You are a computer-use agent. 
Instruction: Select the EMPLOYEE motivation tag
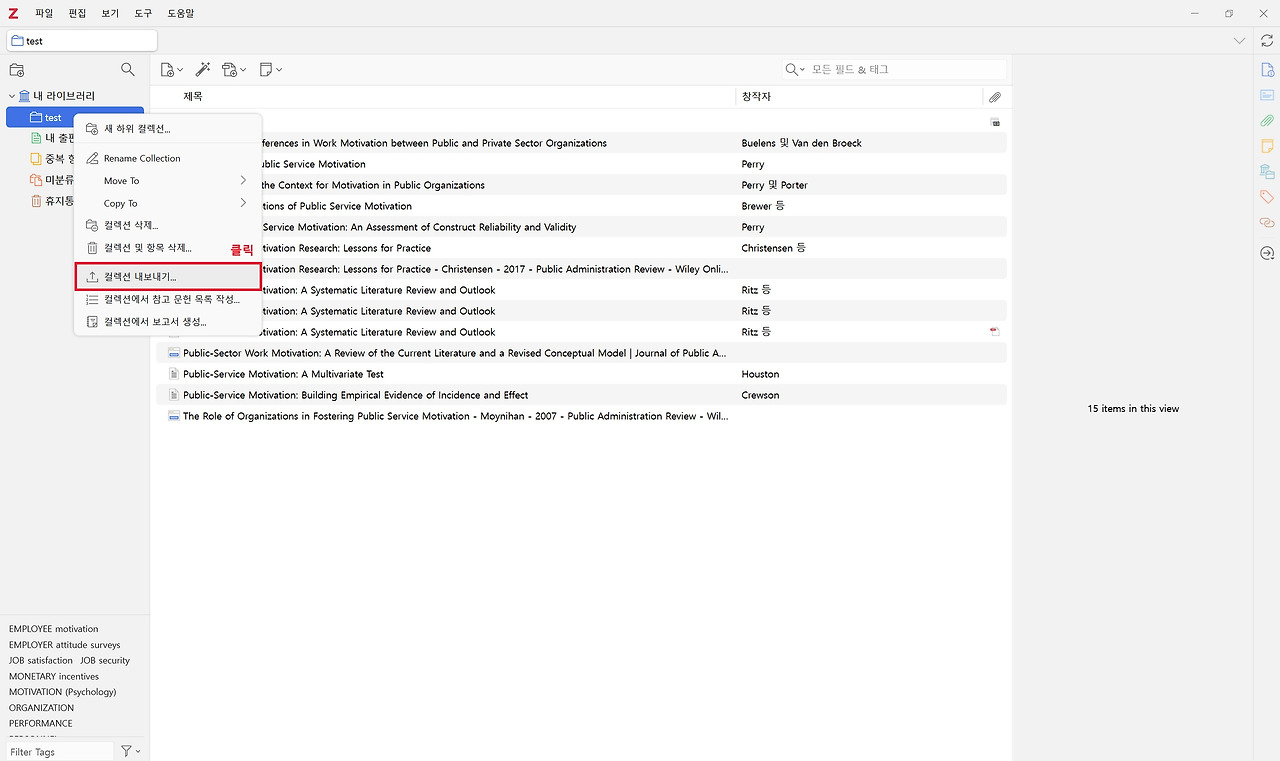54,629
